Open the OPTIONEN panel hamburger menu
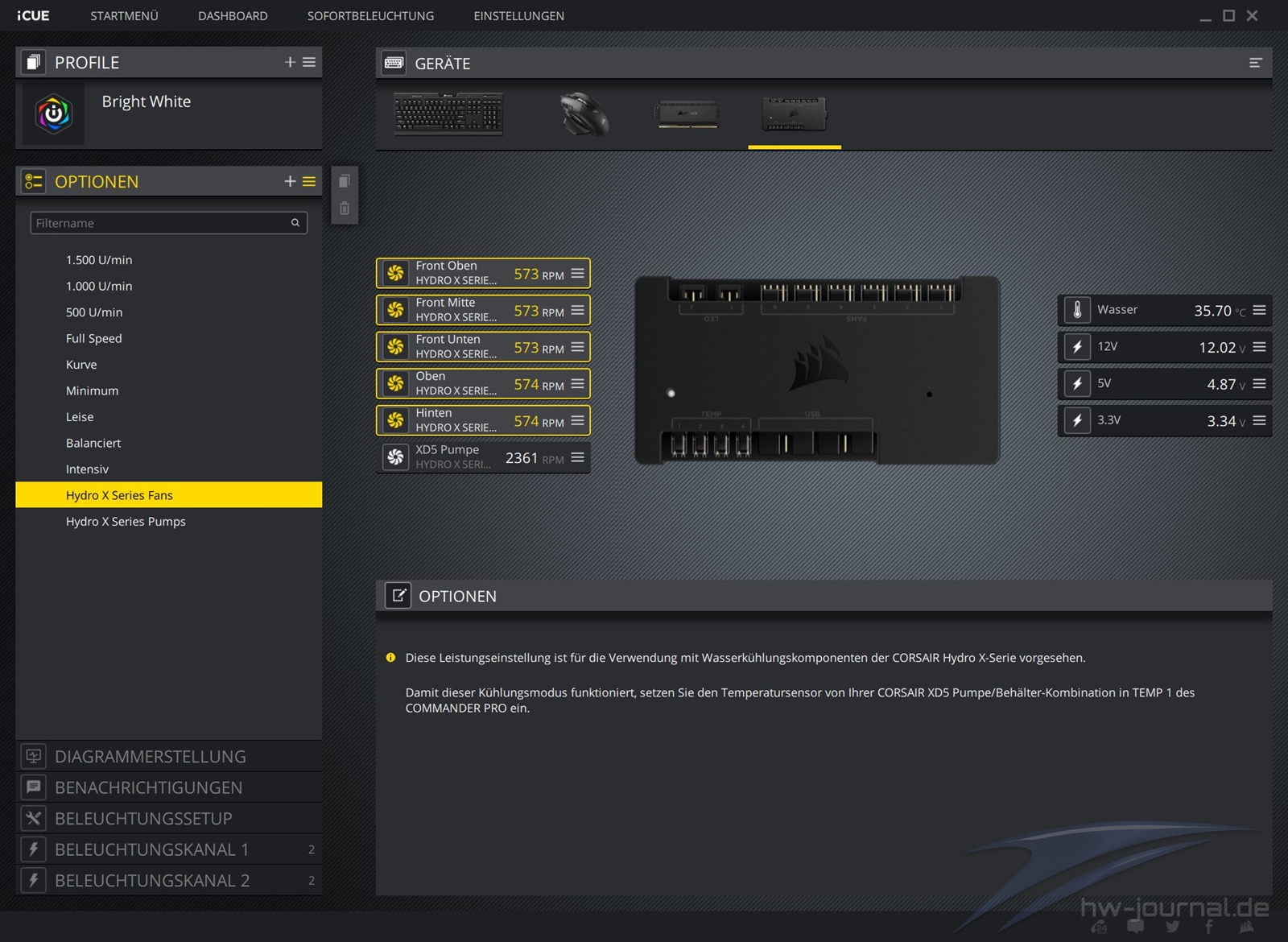 pyautogui.click(x=309, y=181)
